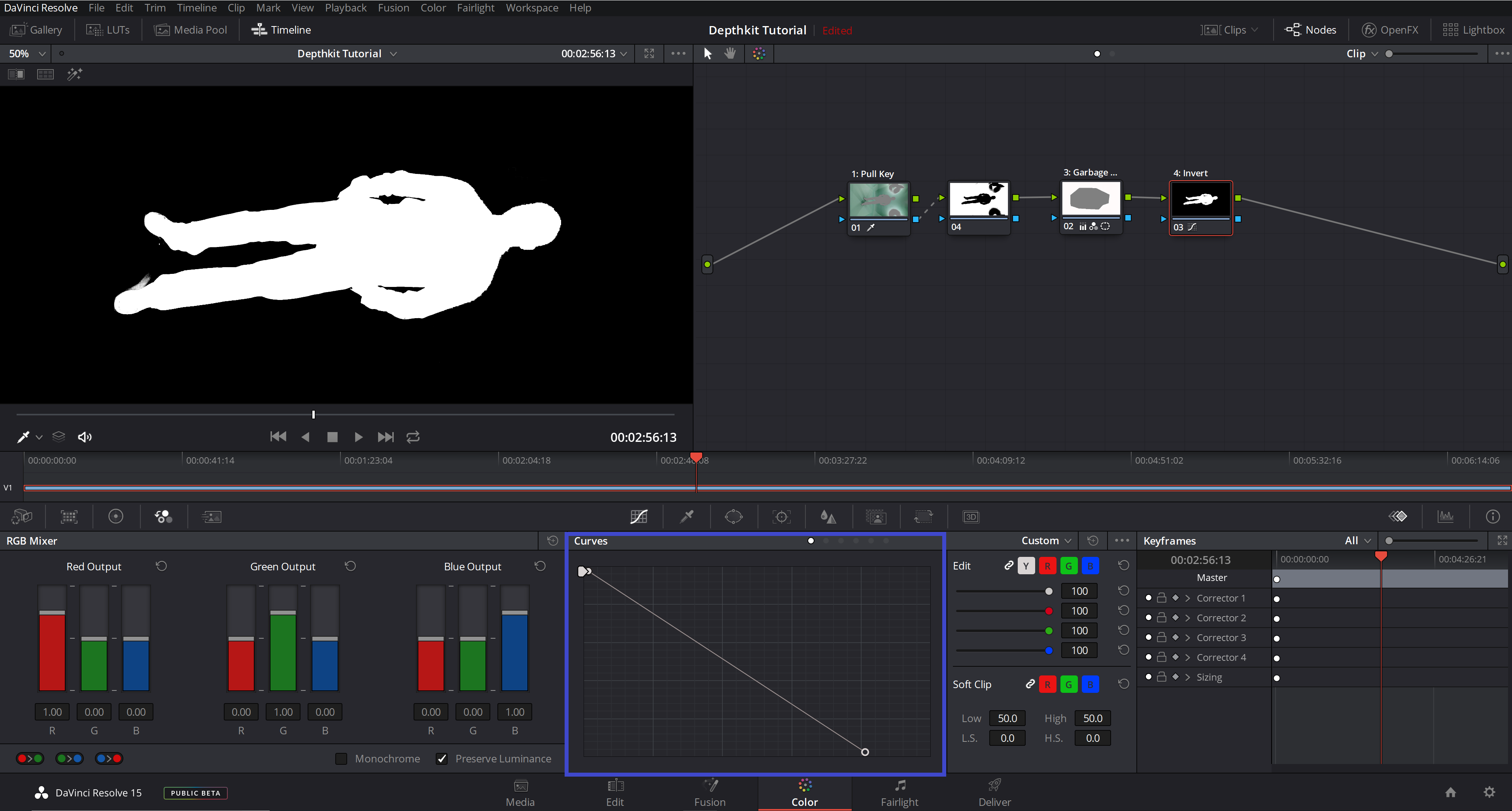This screenshot has width=1512, height=811.
Task: Mute the viewer audio speaker icon
Action: (85, 437)
